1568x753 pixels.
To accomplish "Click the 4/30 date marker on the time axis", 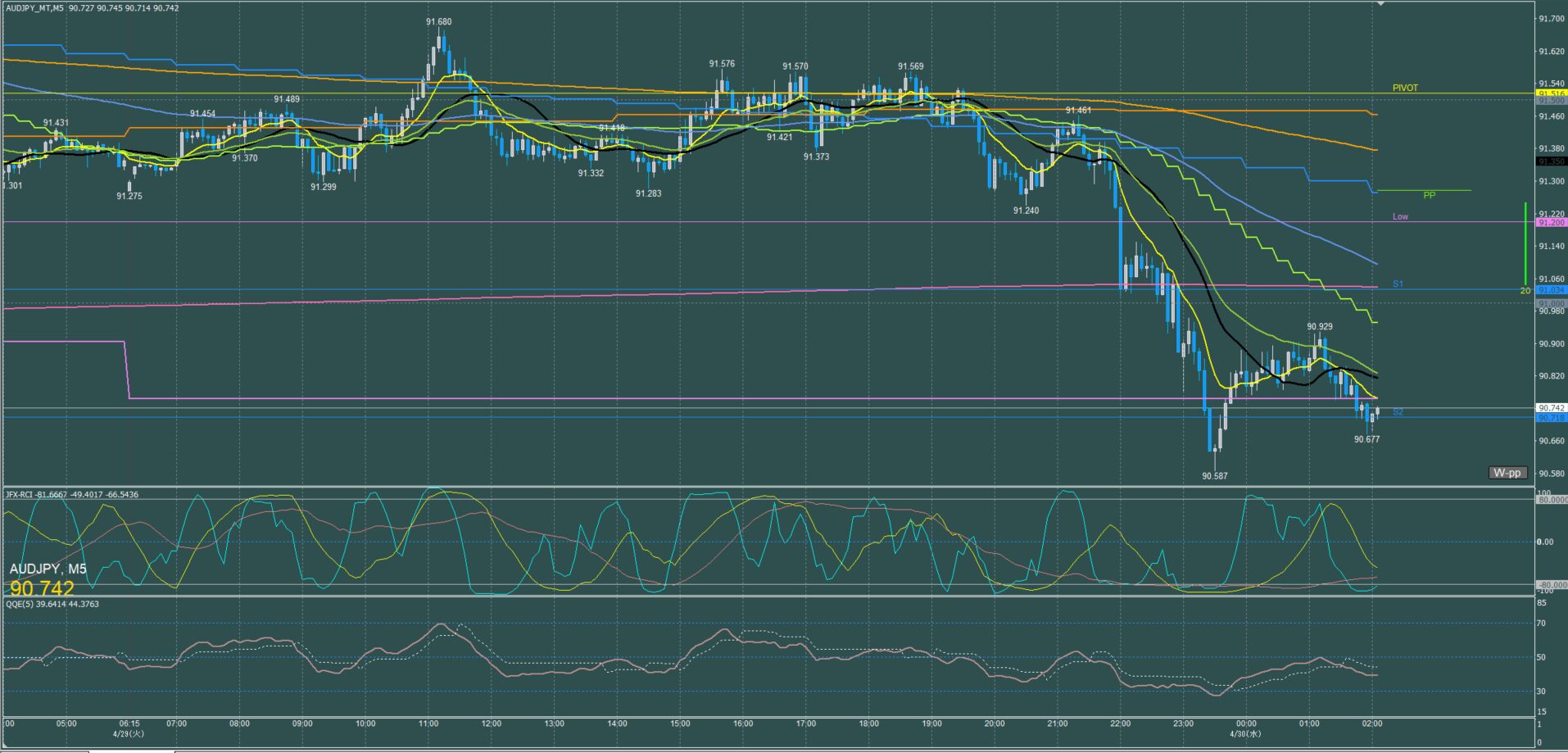I will click(1244, 733).
